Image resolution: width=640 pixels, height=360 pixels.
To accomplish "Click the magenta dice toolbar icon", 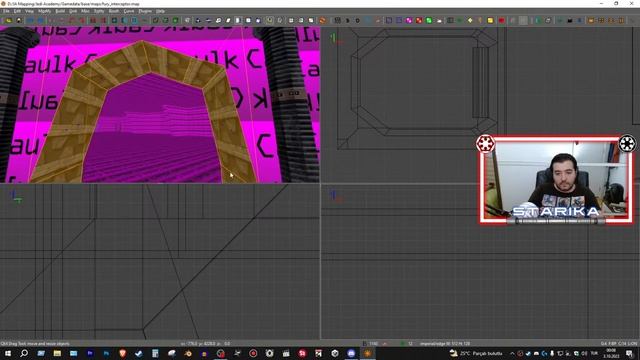I will coord(409,20).
